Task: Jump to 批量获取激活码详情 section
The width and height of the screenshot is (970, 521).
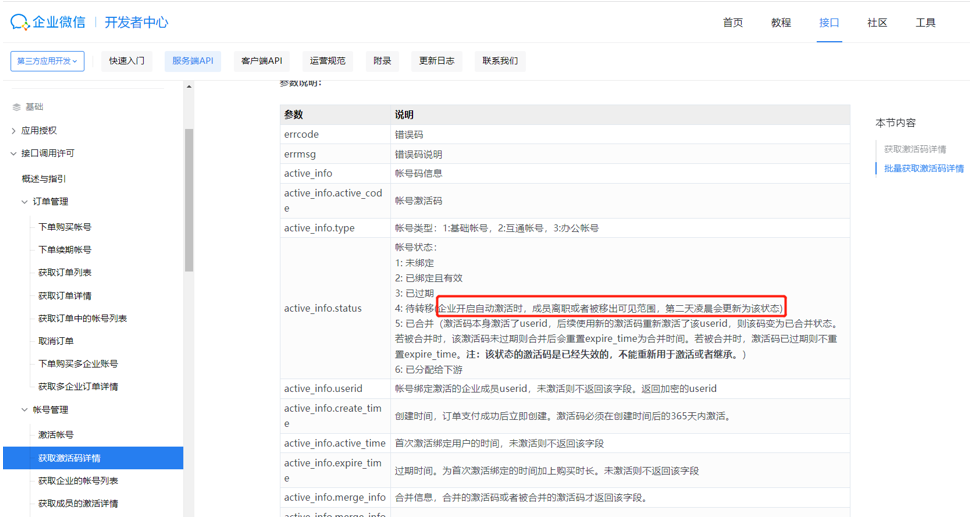Action: pyautogui.click(x=923, y=169)
